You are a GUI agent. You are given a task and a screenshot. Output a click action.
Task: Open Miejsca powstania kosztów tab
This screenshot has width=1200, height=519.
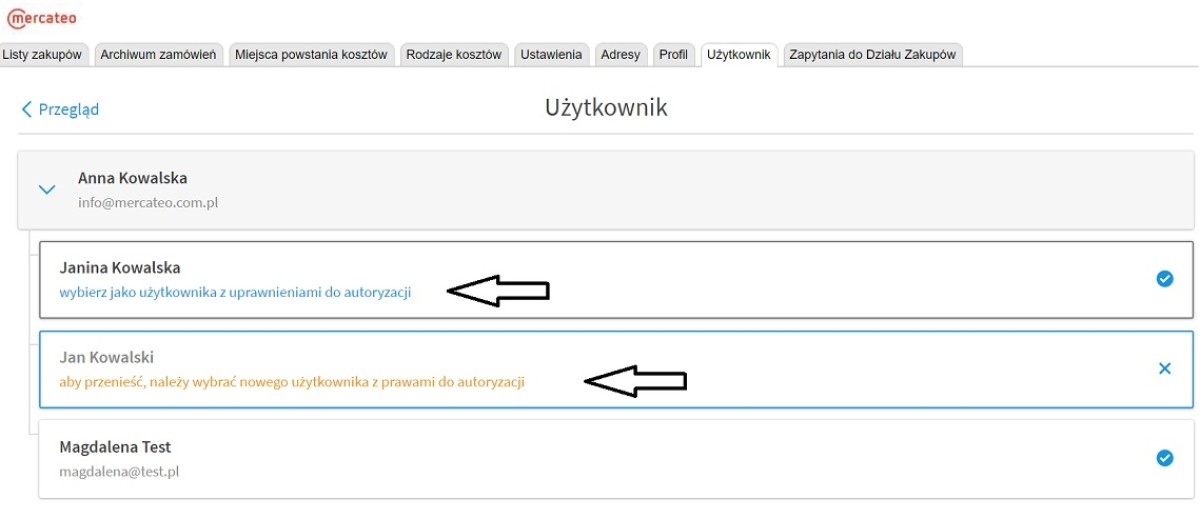pos(311,55)
